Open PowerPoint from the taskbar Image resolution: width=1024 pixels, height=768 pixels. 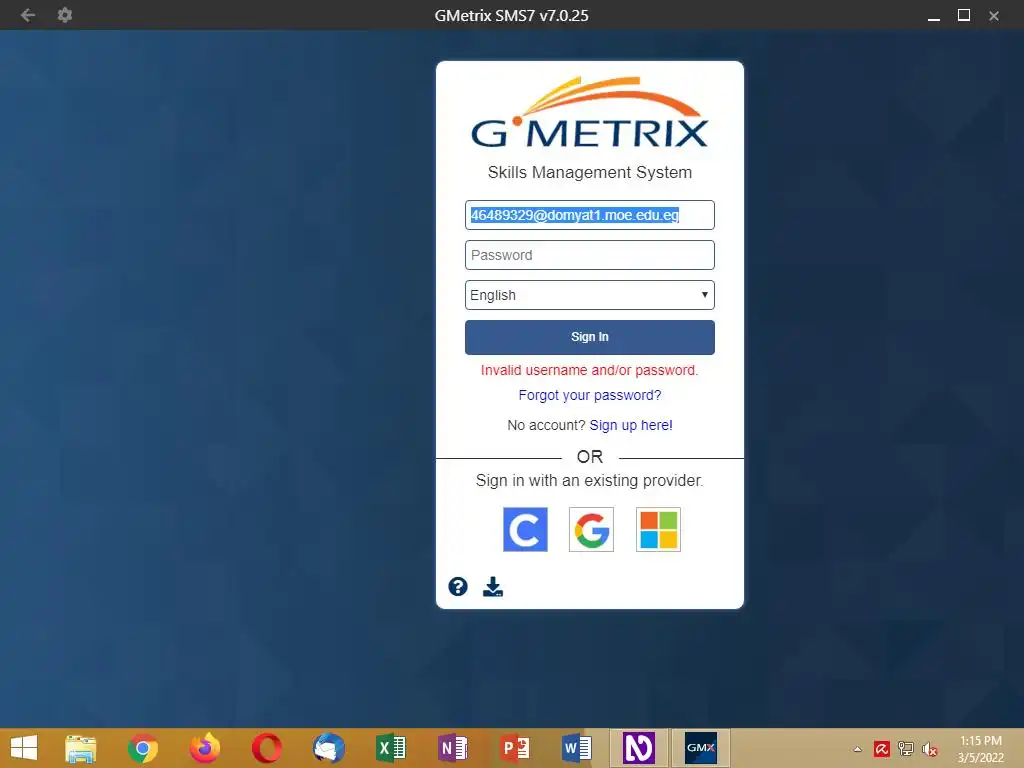point(515,748)
